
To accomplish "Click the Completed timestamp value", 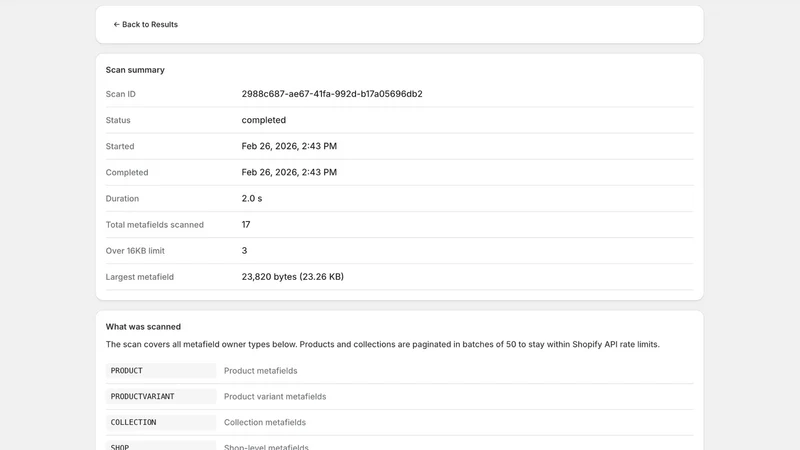I will tap(289, 172).
